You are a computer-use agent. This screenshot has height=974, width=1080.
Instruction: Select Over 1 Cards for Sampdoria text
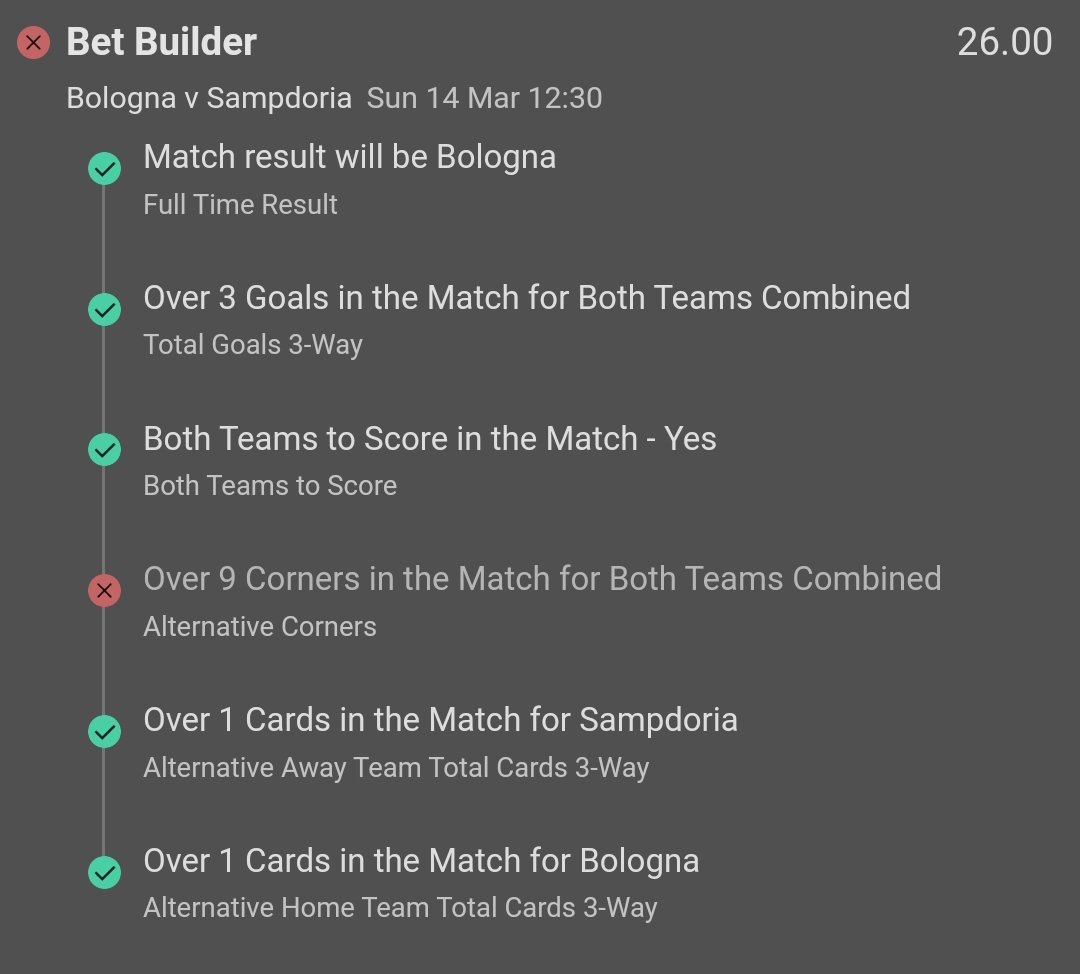tap(440, 720)
